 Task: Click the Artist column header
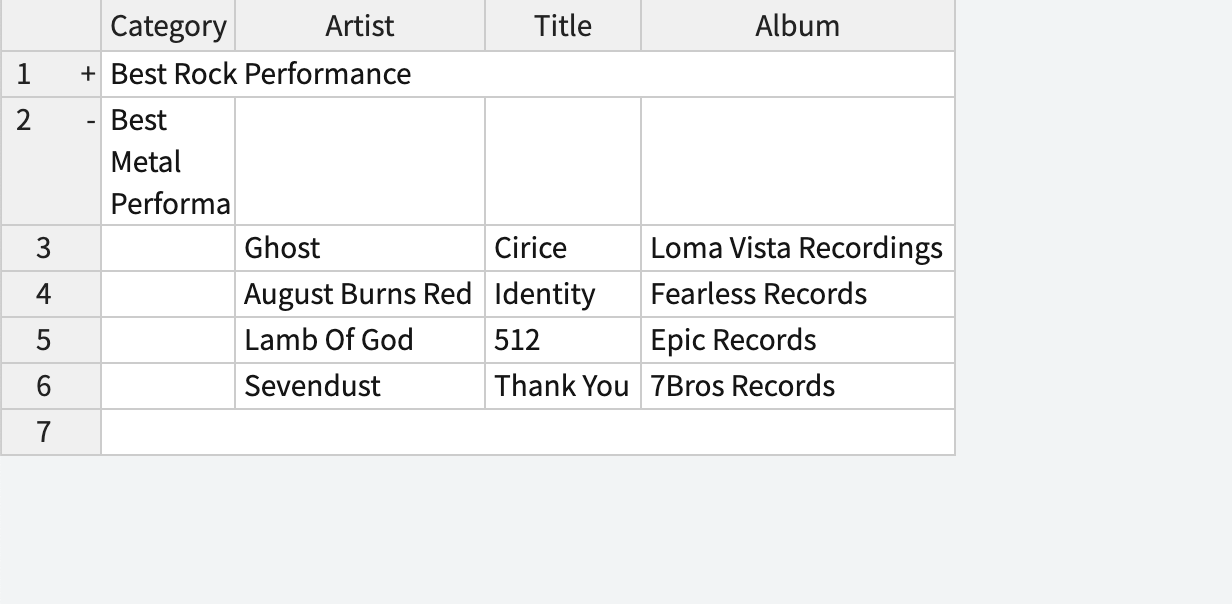point(360,26)
